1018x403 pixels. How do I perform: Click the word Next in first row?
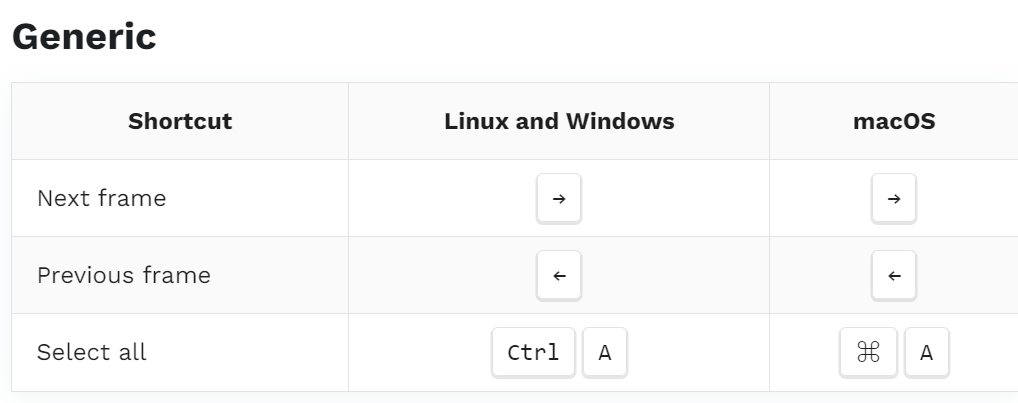tap(62, 198)
